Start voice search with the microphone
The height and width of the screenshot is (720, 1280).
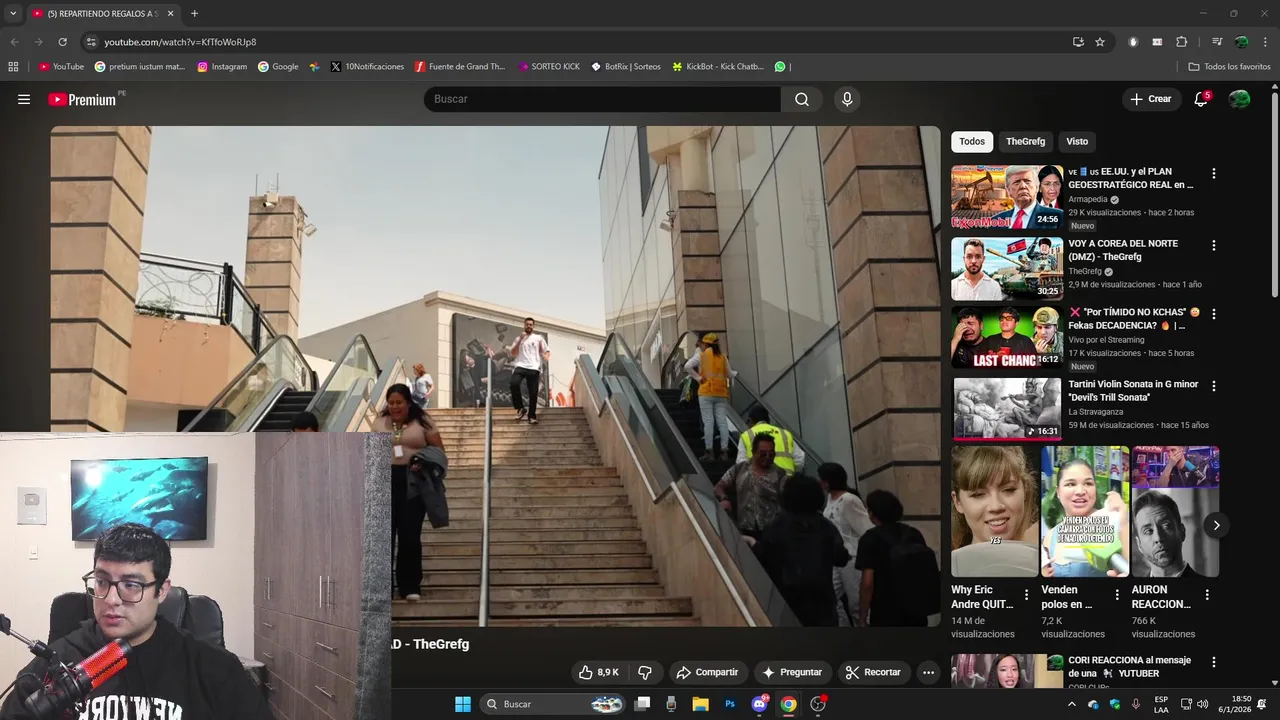pyautogui.click(x=847, y=99)
